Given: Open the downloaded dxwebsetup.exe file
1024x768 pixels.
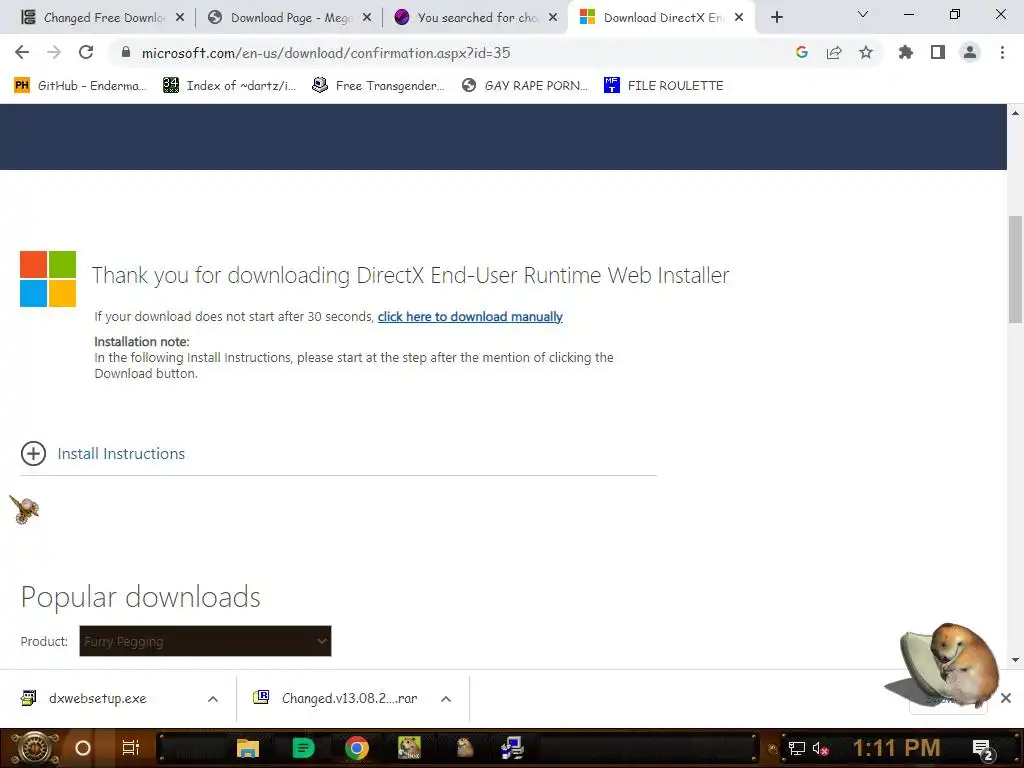Looking at the screenshot, I should coord(98,699).
